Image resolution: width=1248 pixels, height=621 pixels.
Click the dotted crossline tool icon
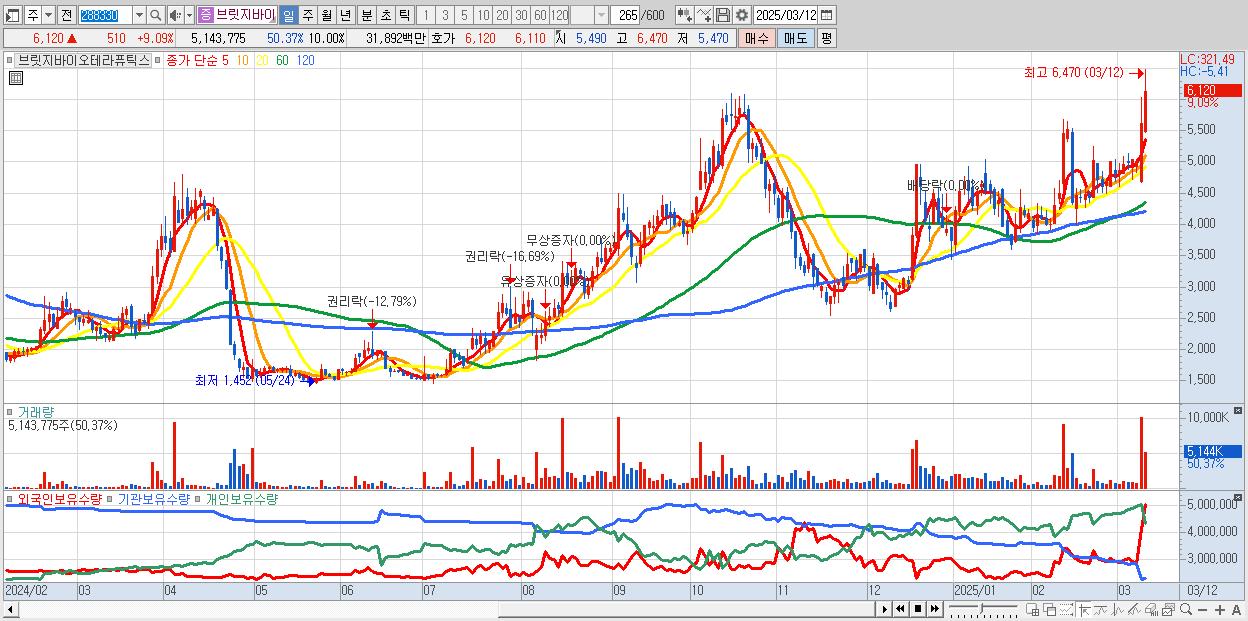tap(1066, 610)
